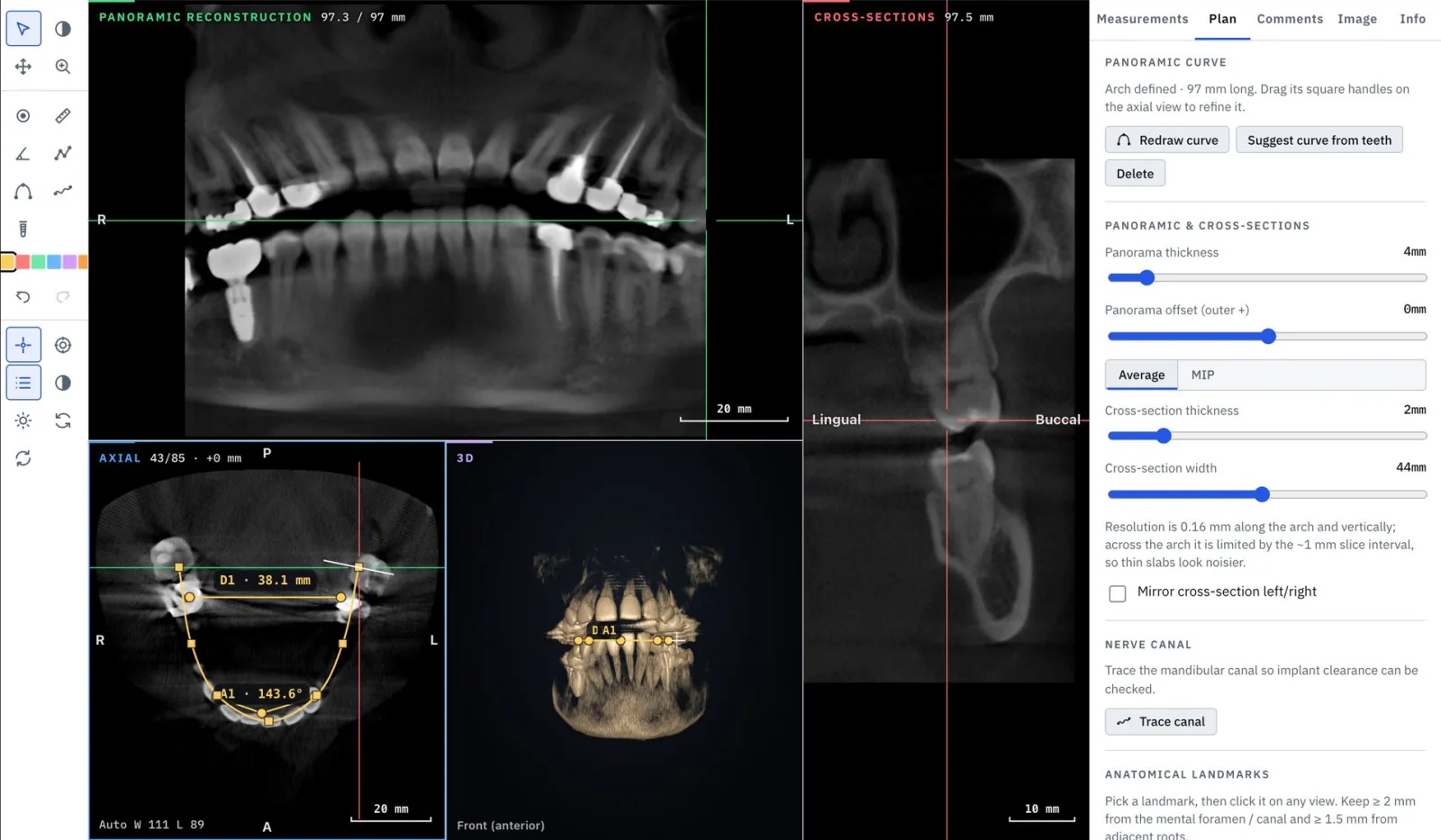This screenshot has width=1441, height=840.
Task: Select the ruler distance tool
Action: pos(63,116)
